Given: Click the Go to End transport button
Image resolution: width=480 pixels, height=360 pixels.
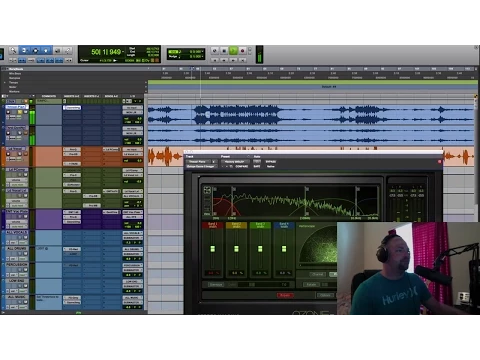Looking at the screenshot, I should [x=242, y=60].
